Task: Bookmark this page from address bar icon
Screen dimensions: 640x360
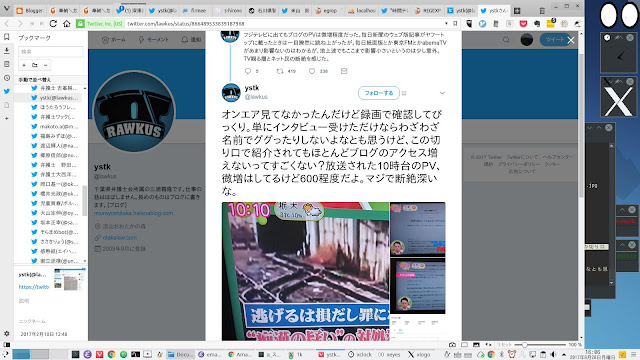Action: click(x=456, y=24)
